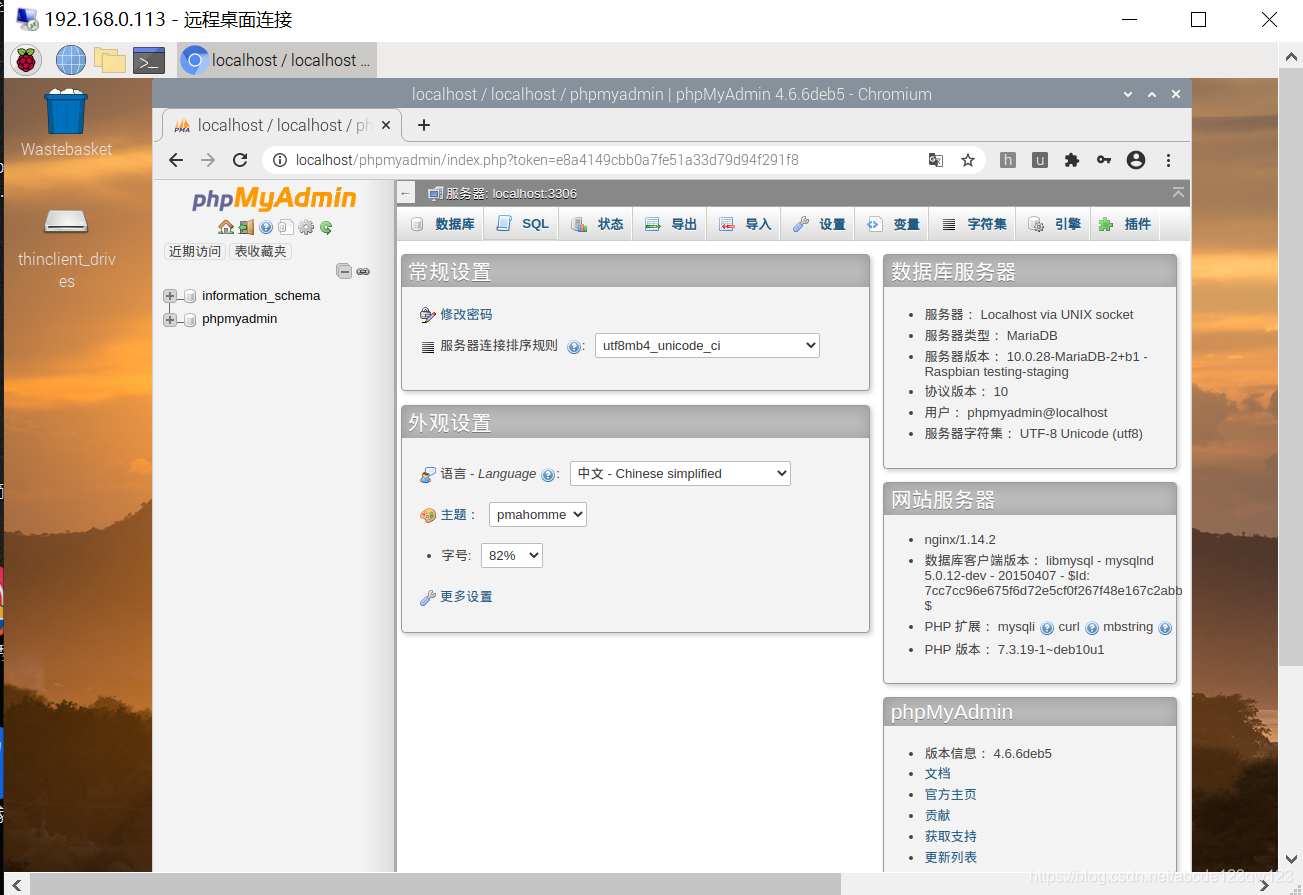
Task: Open the 文档 link
Action: point(937,774)
